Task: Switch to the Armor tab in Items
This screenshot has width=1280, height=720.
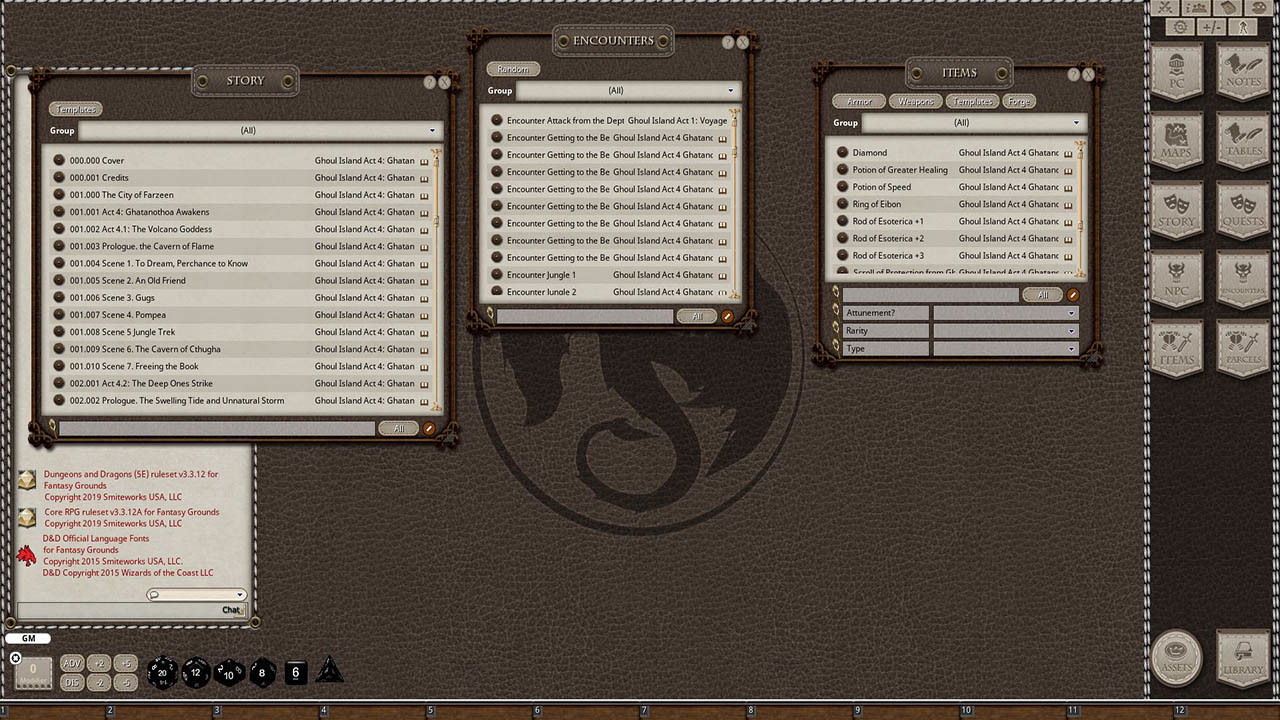Action: (x=858, y=101)
